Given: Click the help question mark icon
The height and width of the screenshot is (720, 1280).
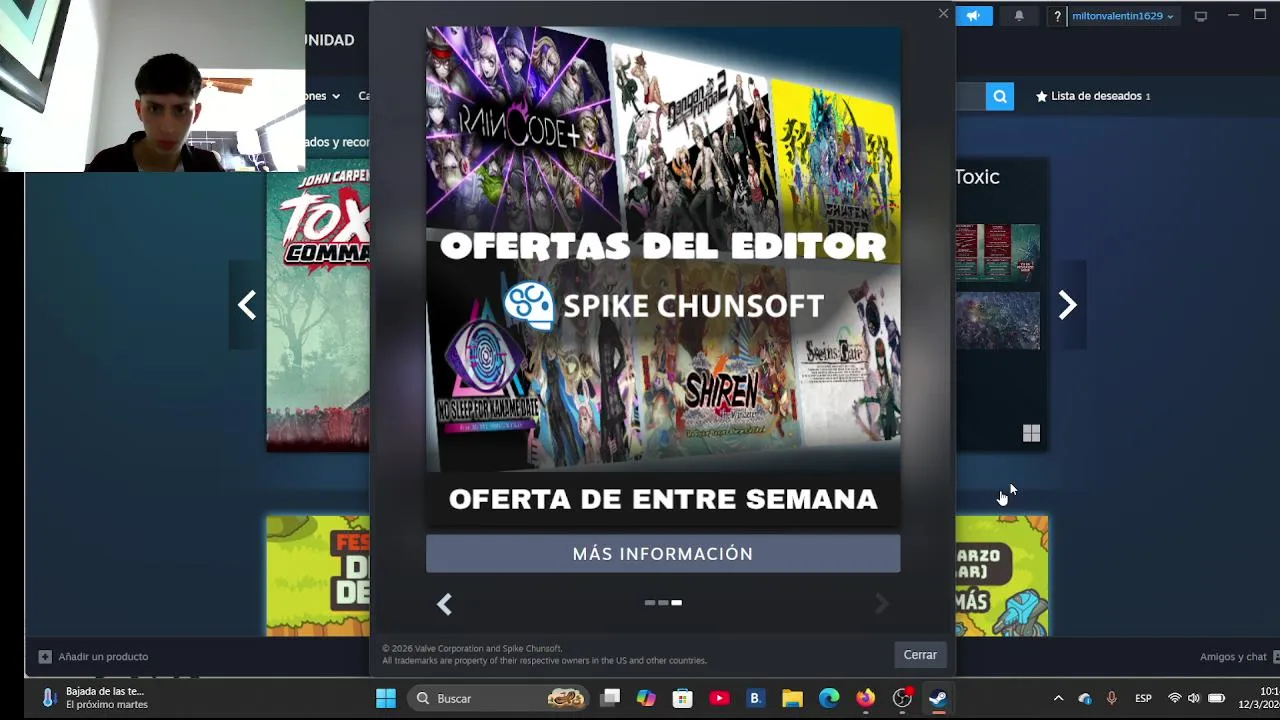Looking at the screenshot, I should pyautogui.click(x=1057, y=16).
